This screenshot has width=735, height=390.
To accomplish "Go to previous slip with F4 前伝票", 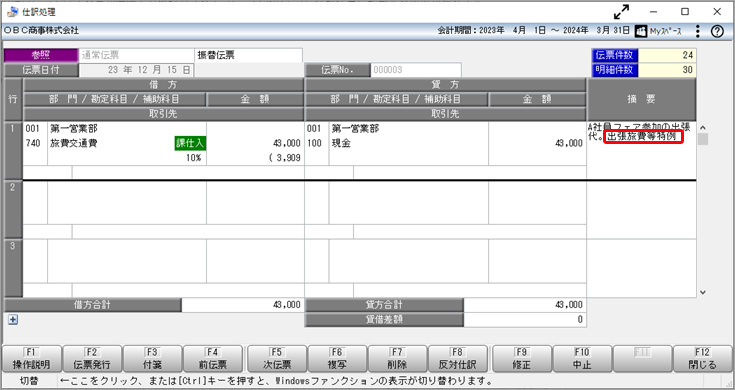I will click(x=212, y=359).
